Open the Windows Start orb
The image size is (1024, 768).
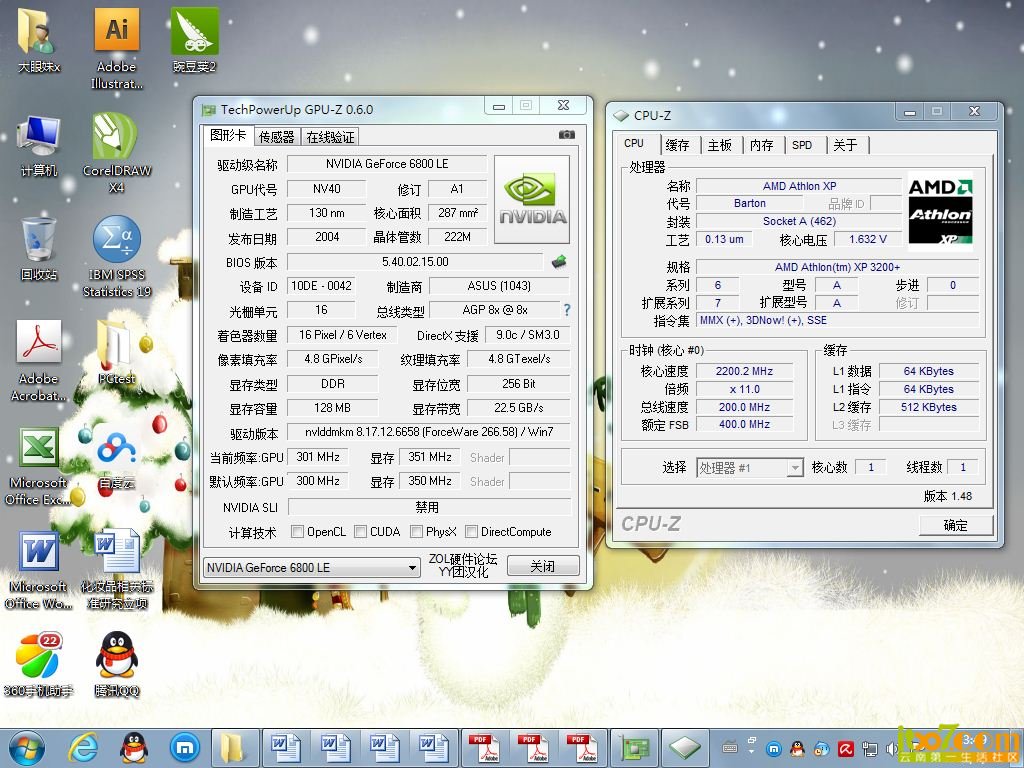coord(27,748)
